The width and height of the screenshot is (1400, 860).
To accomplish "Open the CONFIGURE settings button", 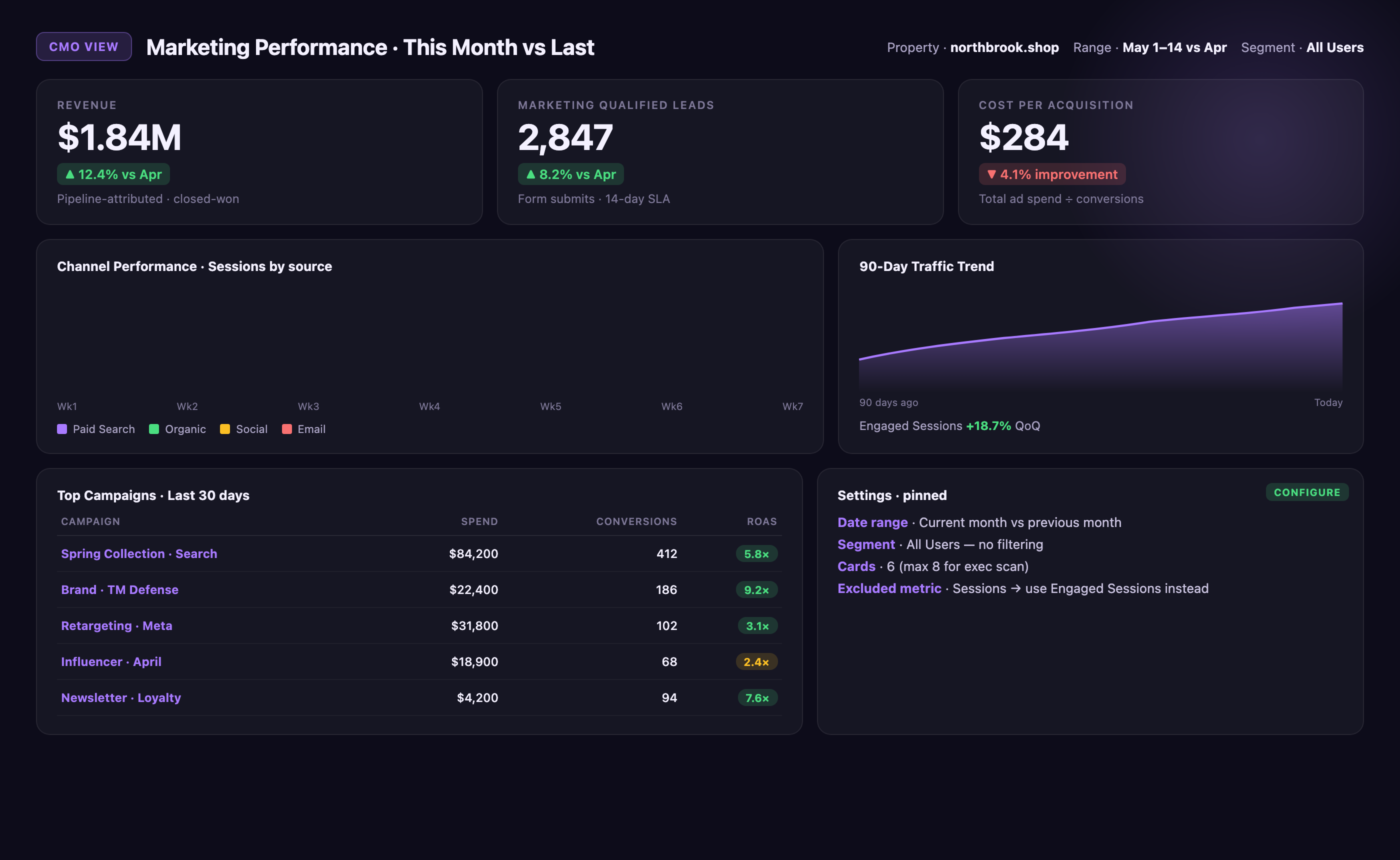I will pyautogui.click(x=1306, y=492).
